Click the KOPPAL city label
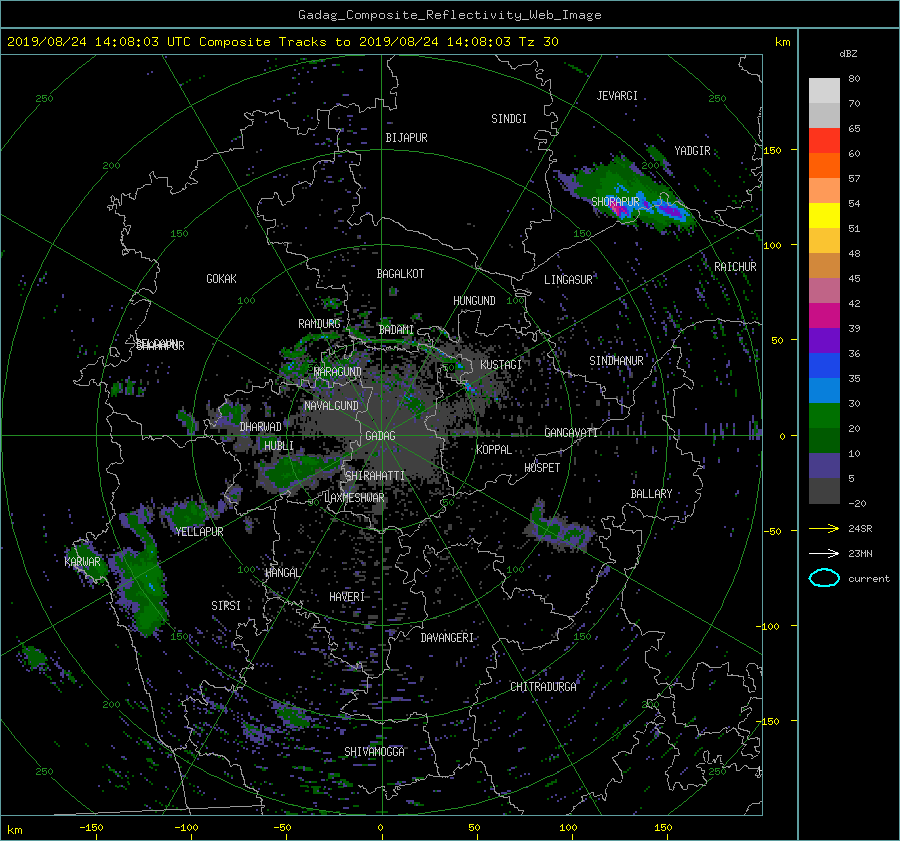The image size is (900, 841). [494, 450]
